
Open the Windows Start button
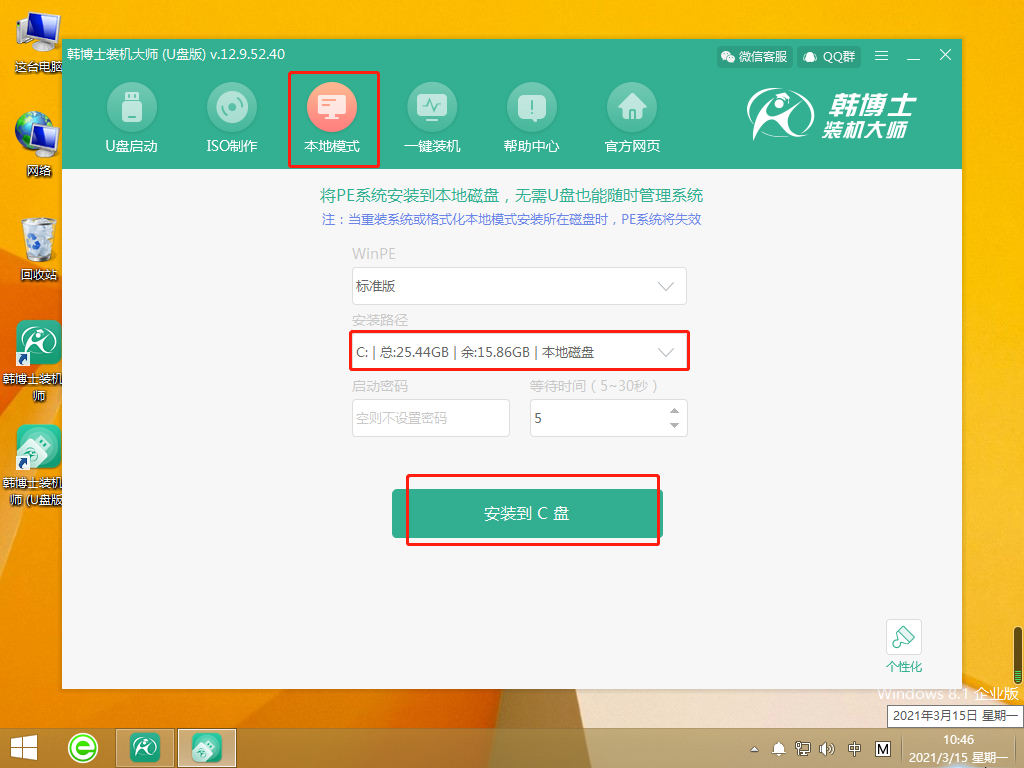24,746
